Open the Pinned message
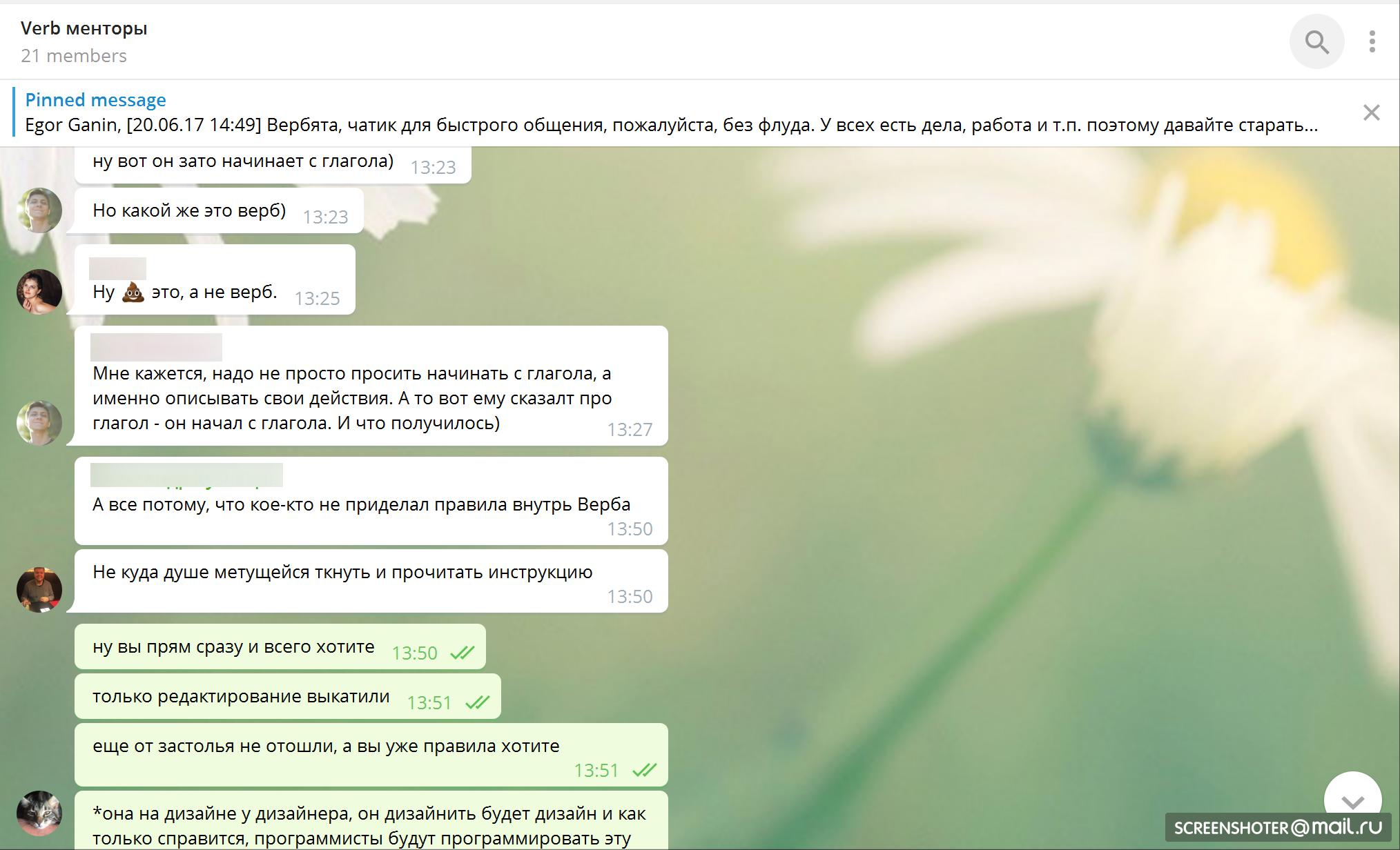Image resolution: width=1400 pixels, height=850 pixels. coord(95,100)
